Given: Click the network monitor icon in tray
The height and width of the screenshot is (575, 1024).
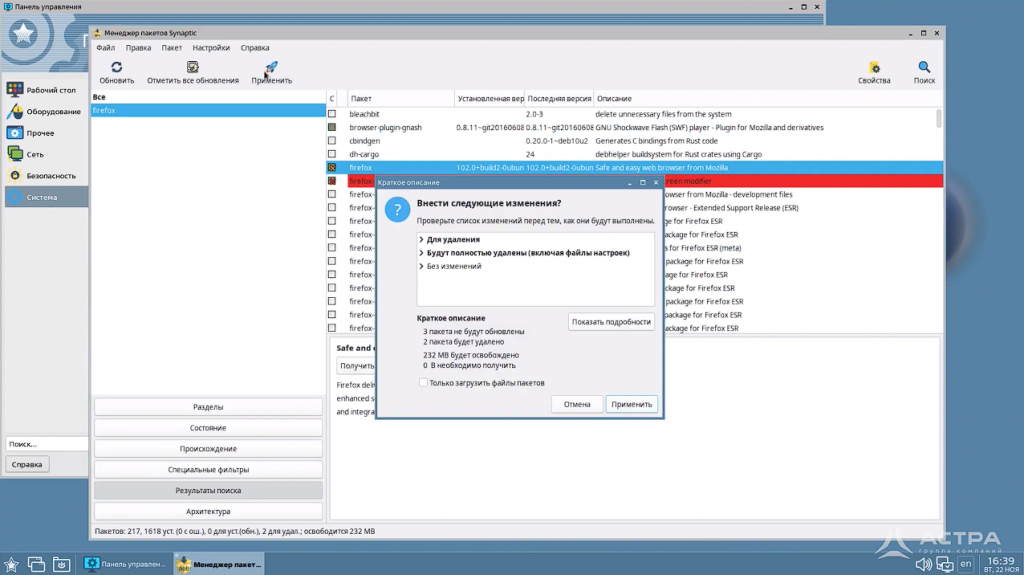Looking at the screenshot, I should point(944,564).
